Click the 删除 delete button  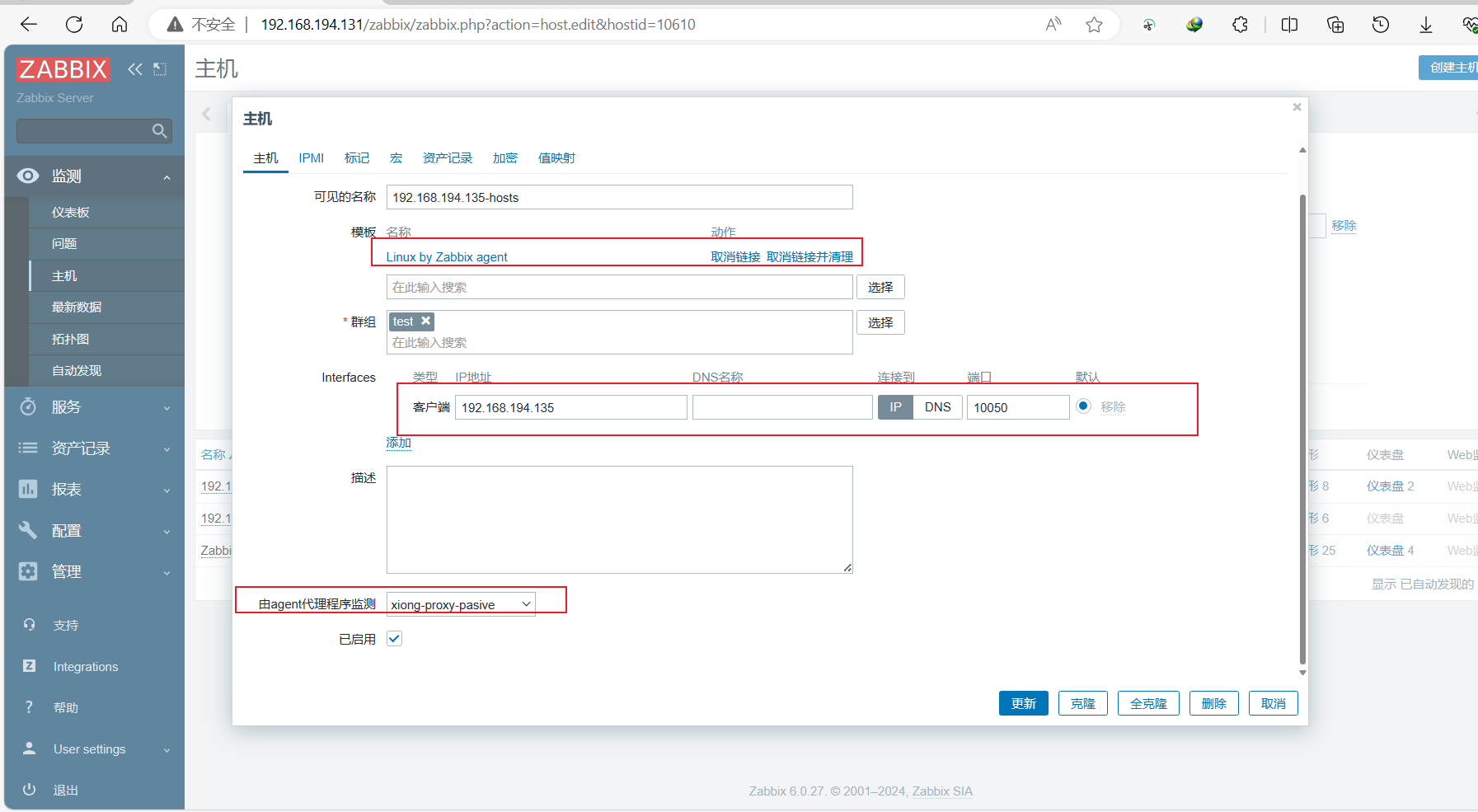tap(1213, 703)
